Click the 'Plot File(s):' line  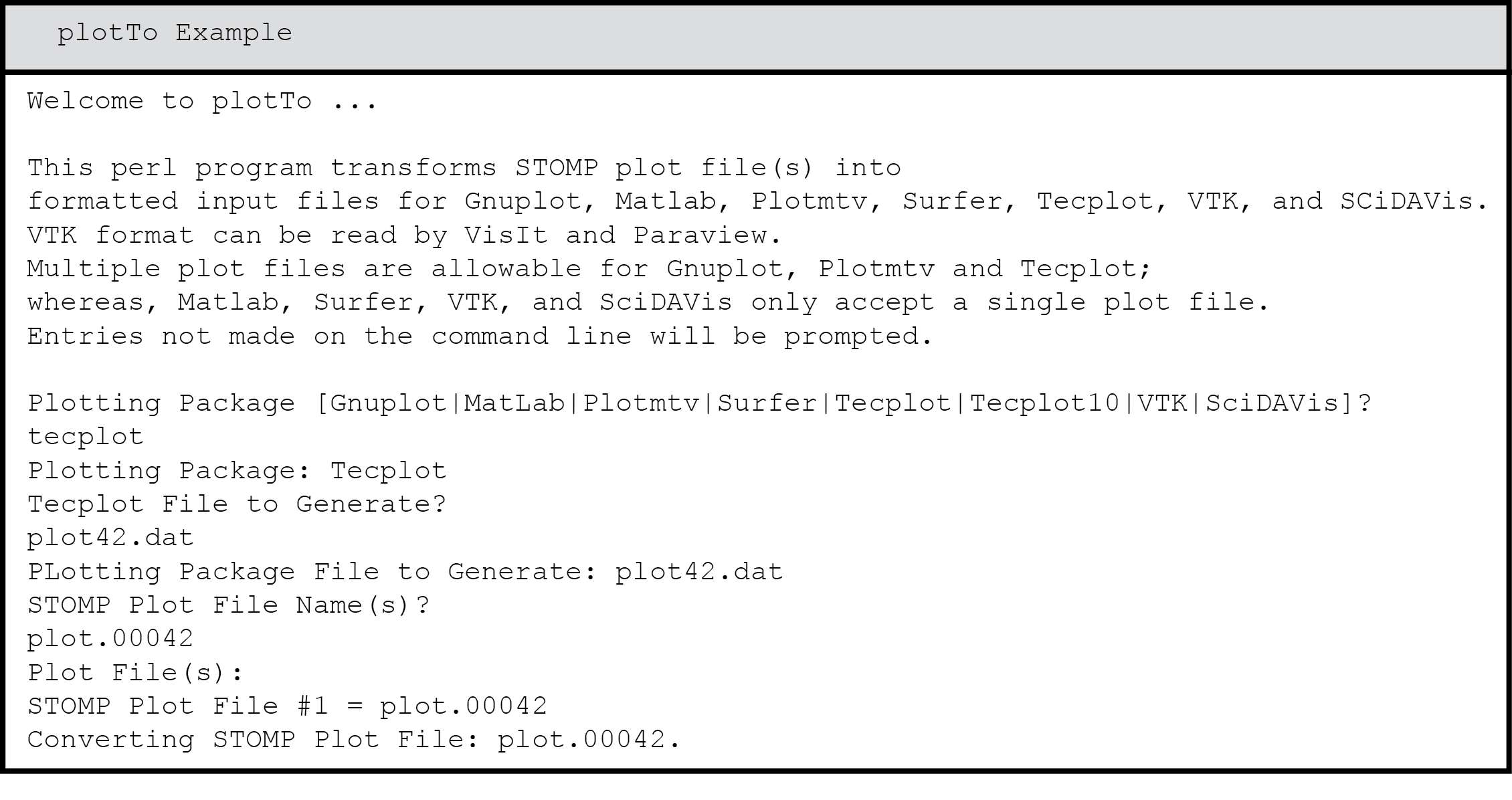[x=136, y=672]
